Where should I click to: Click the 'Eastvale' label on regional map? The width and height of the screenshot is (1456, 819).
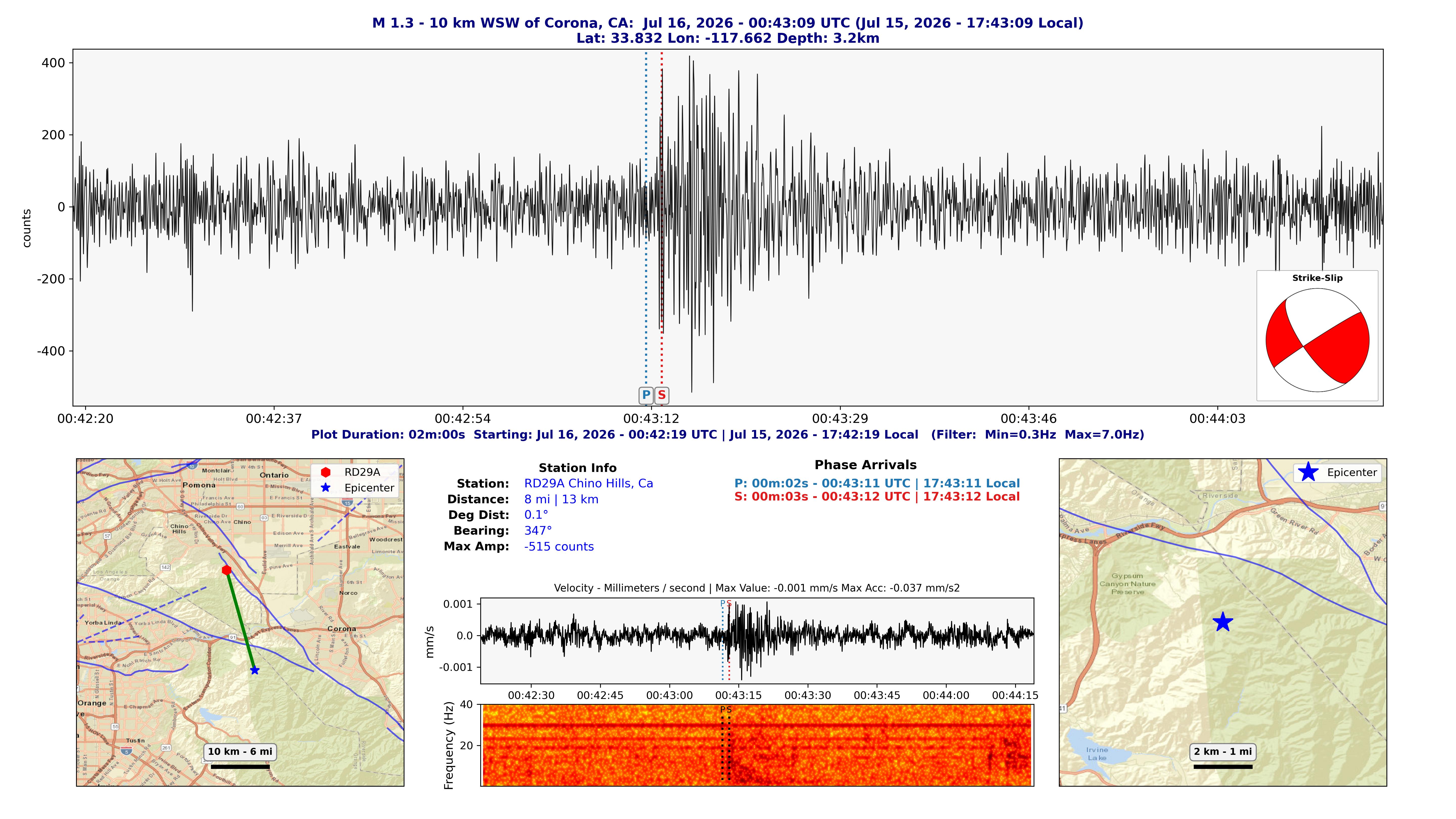(x=347, y=547)
